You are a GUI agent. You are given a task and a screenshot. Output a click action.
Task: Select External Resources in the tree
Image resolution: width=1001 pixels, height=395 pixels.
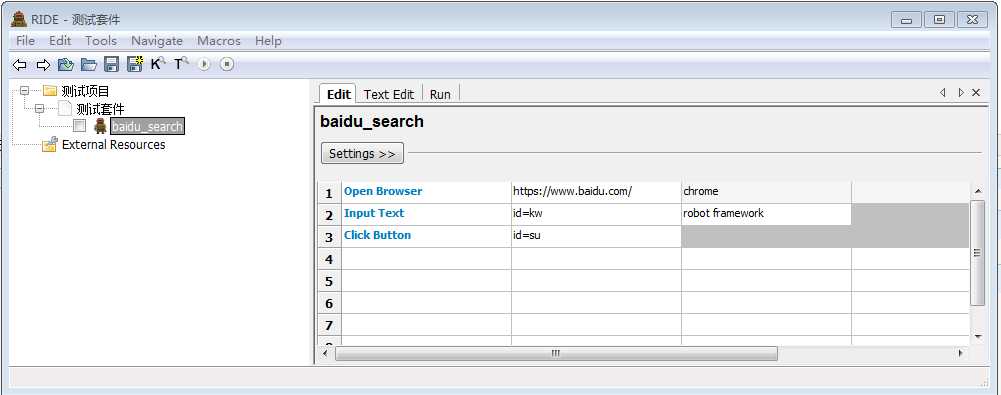[113, 145]
